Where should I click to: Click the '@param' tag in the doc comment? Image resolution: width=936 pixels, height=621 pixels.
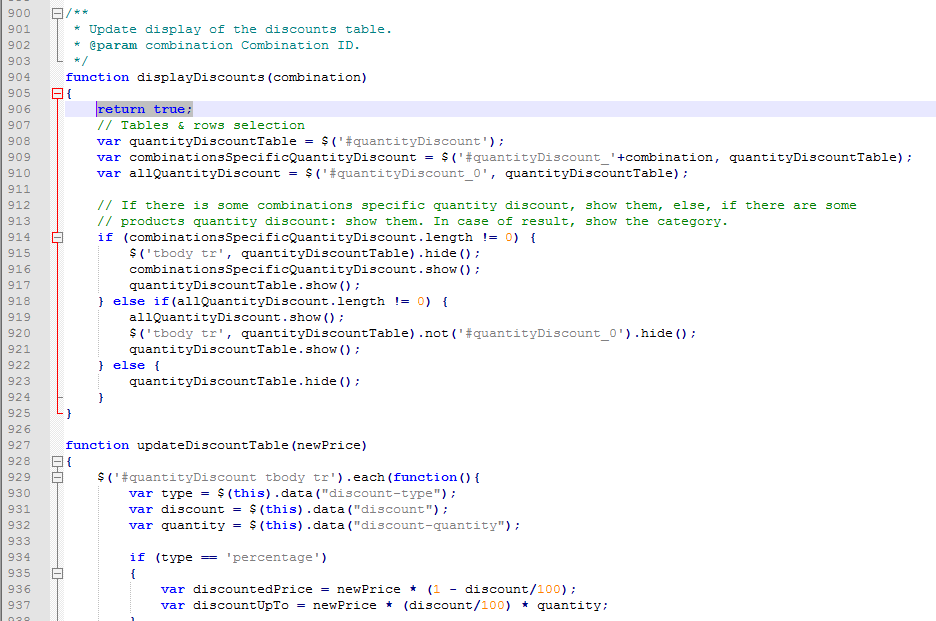coord(113,45)
